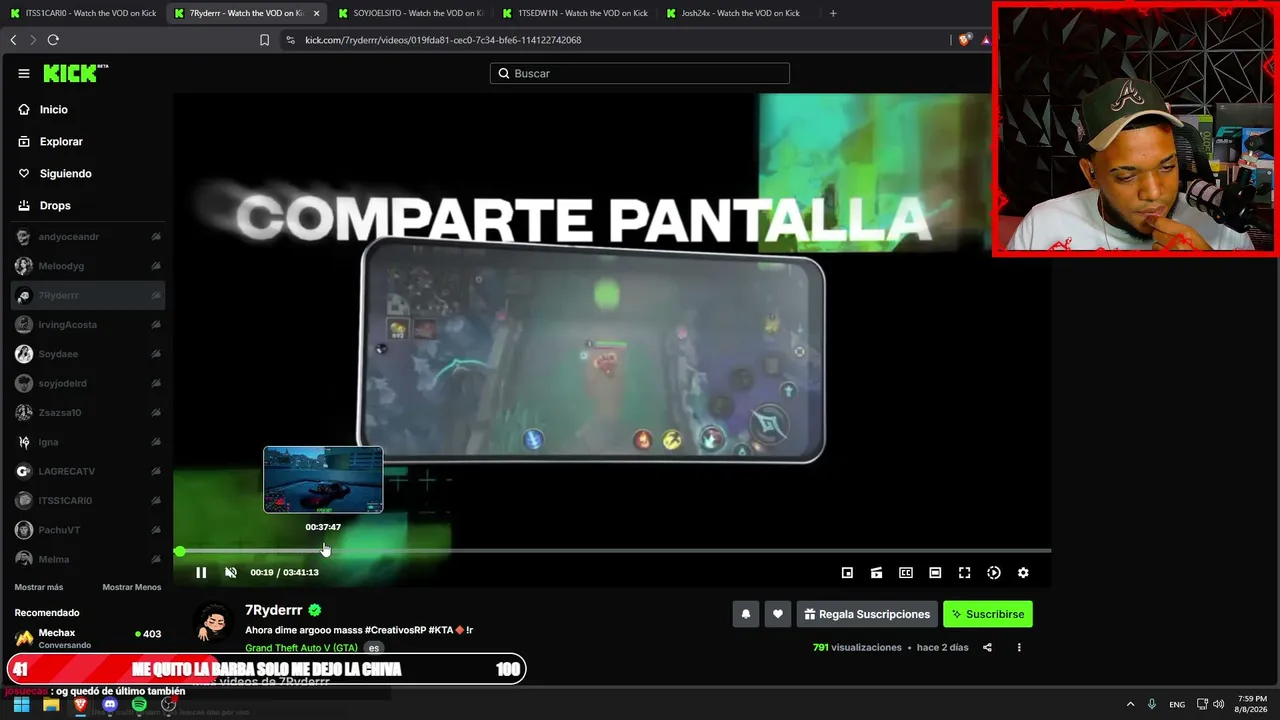Open Meima channel in sidebar
This screenshot has height=720, width=1280.
point(88,559)
